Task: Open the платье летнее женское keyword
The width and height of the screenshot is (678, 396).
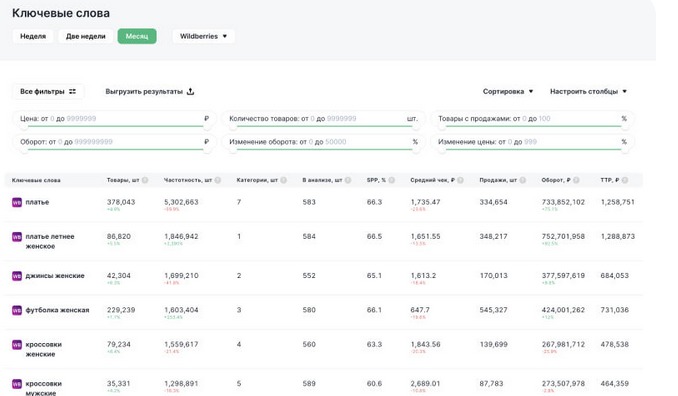Action: (x=50, y=241)
